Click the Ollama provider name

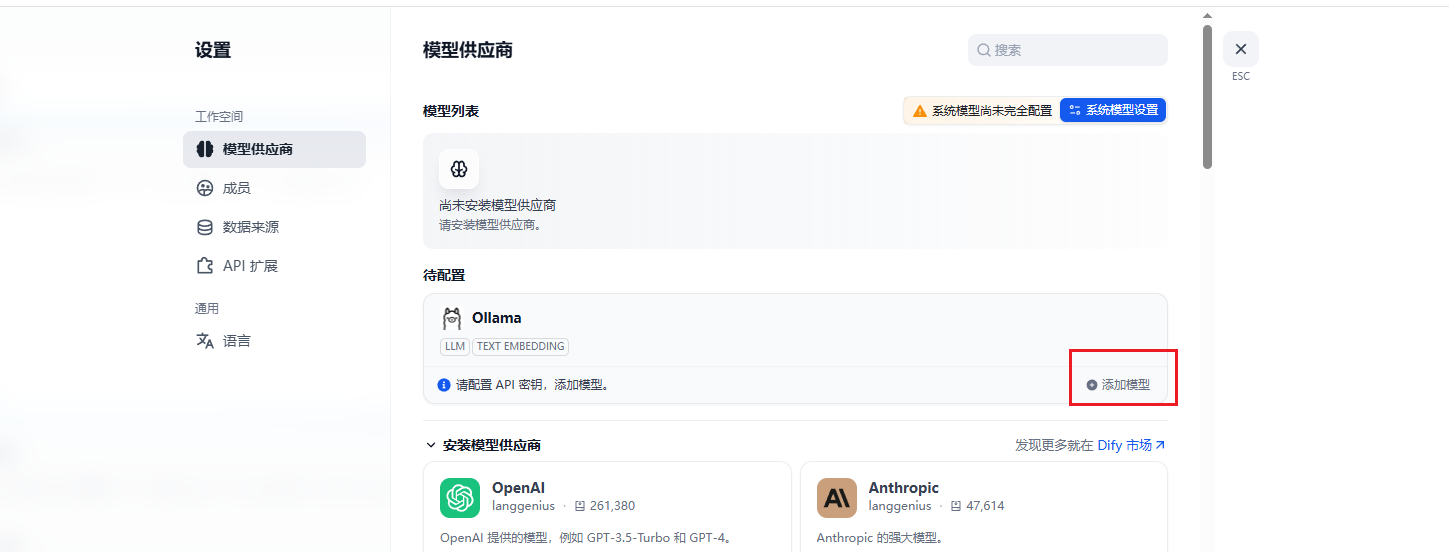point(496,318)
